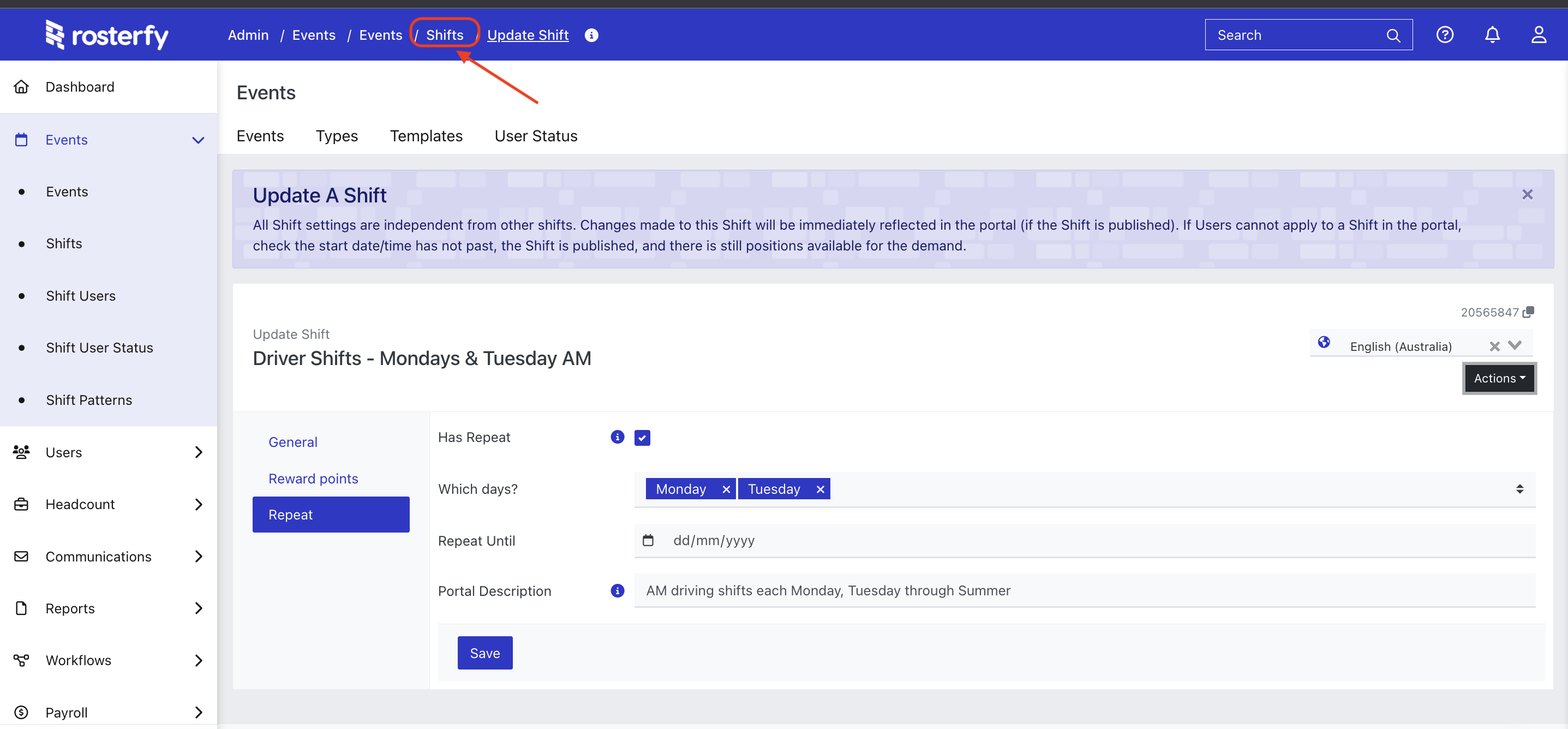Open the help question mark icon
The height and width of the screenshot is (729, 1568).
click(x=1445, y=35)
